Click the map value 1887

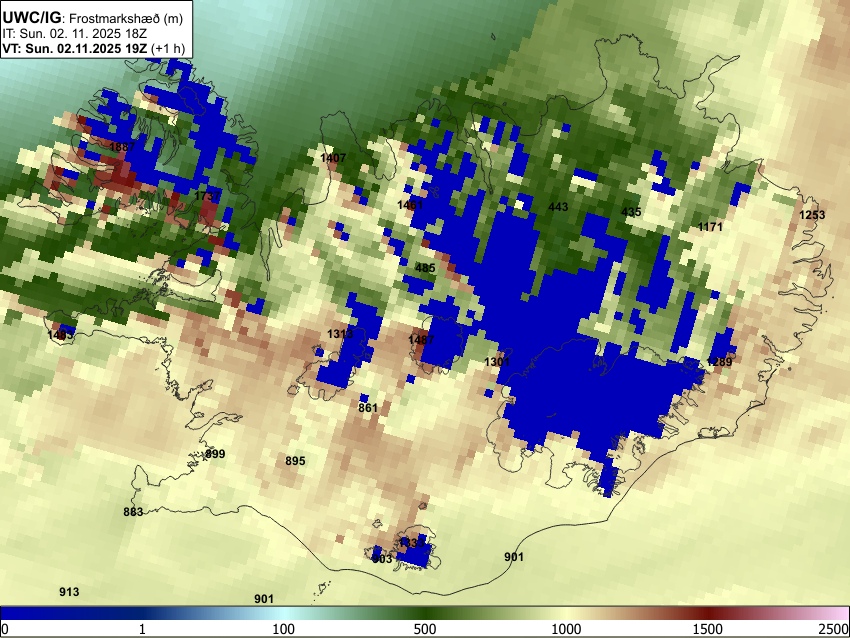(x=122, y=147)
